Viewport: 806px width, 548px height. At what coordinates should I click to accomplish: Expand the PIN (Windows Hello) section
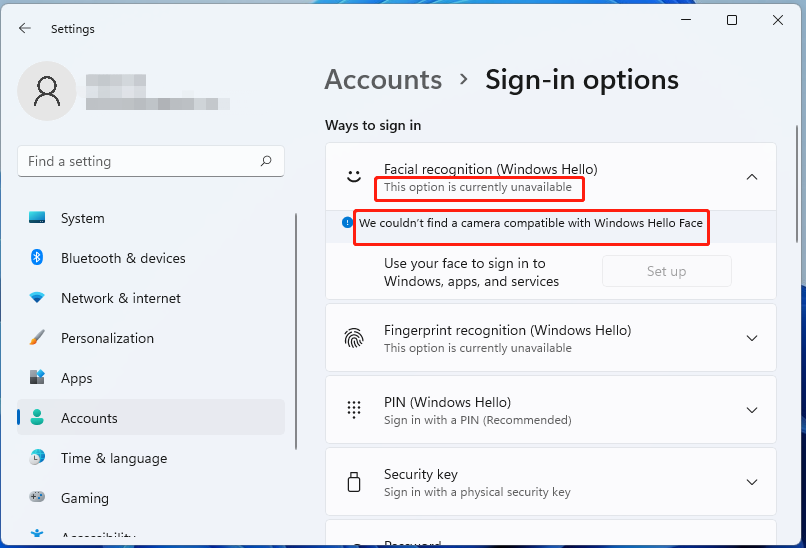(x=752, y=410)
